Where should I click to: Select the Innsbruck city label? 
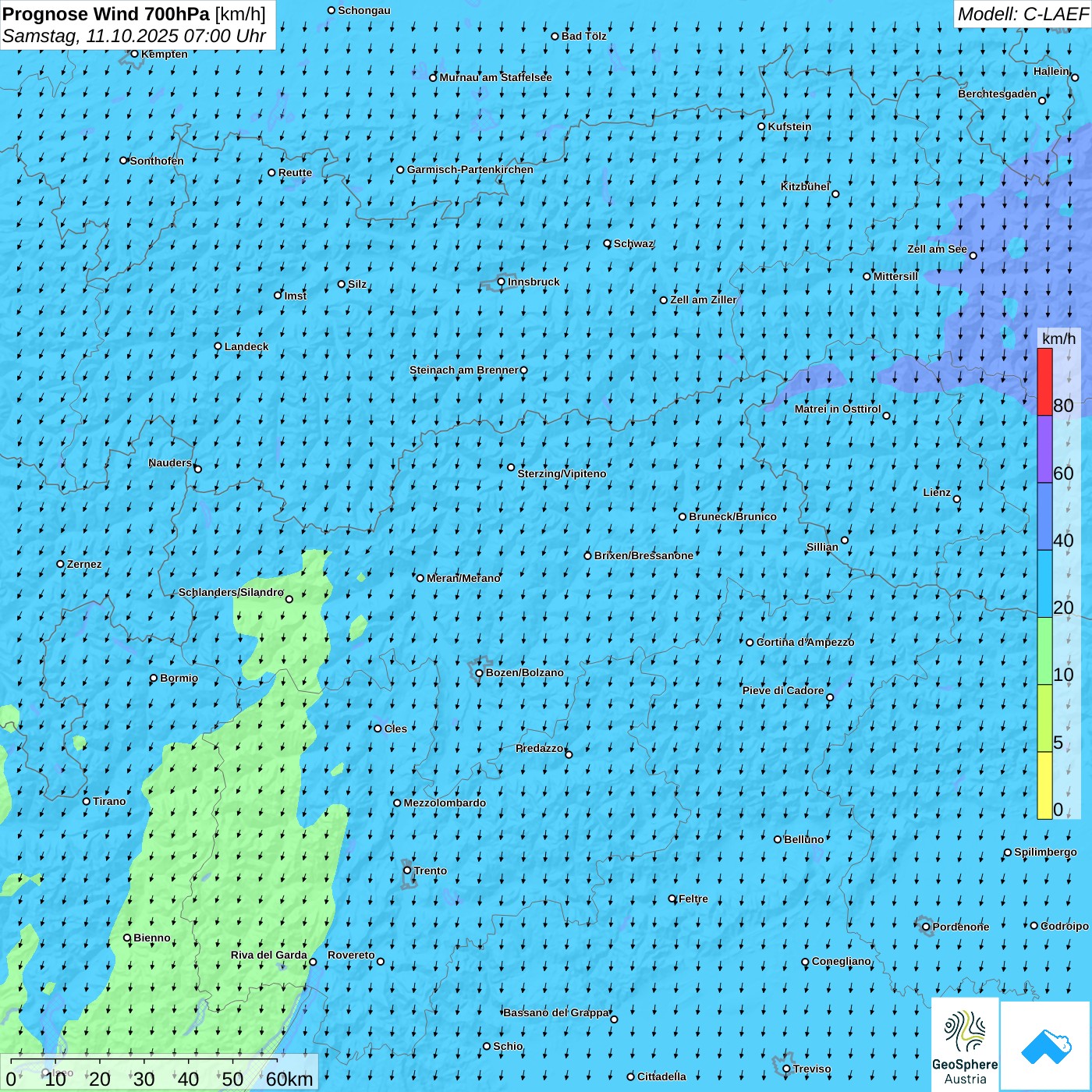[x=534, y=282]
